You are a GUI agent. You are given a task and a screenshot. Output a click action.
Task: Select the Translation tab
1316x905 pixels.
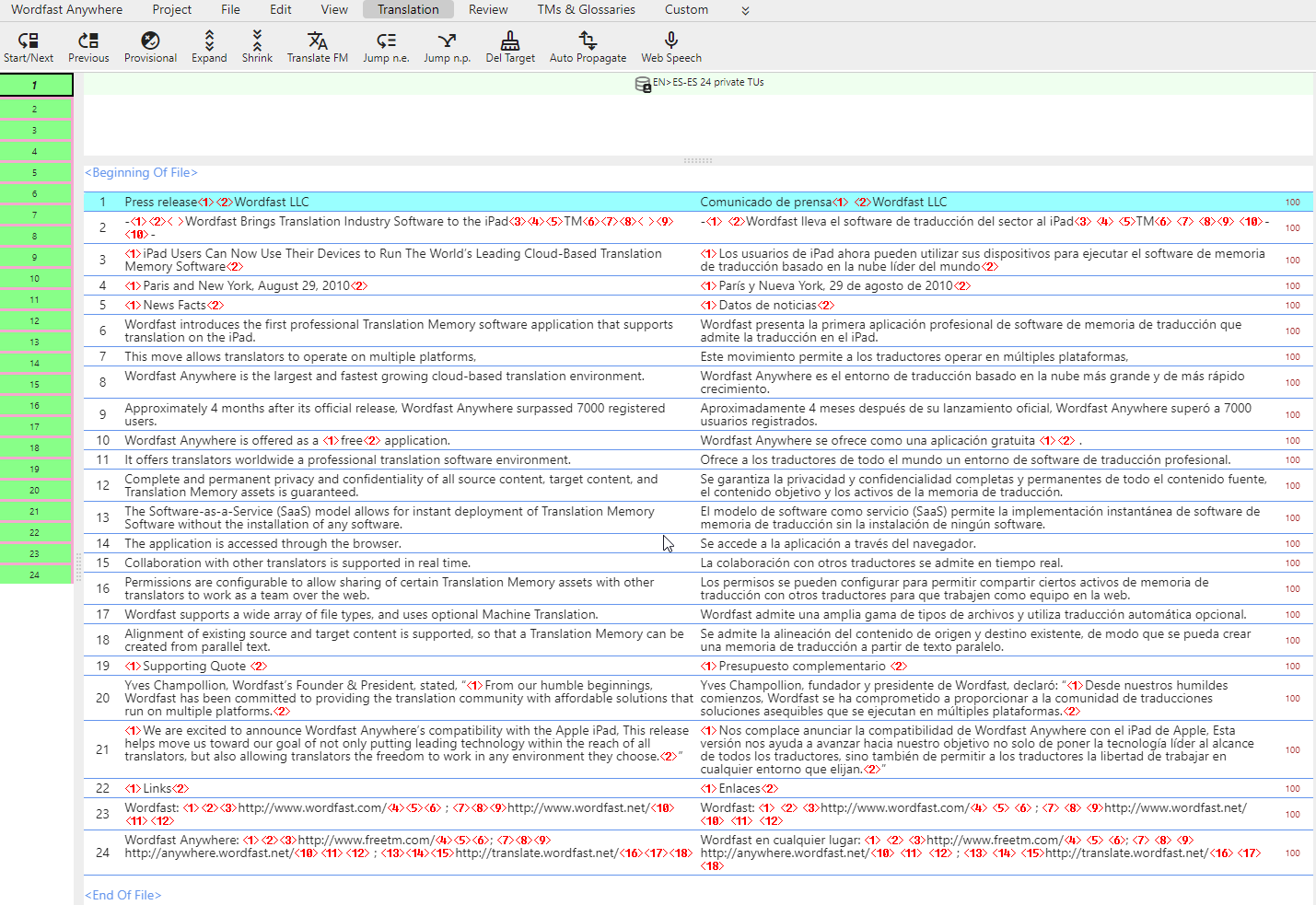[x=408, y=9]
